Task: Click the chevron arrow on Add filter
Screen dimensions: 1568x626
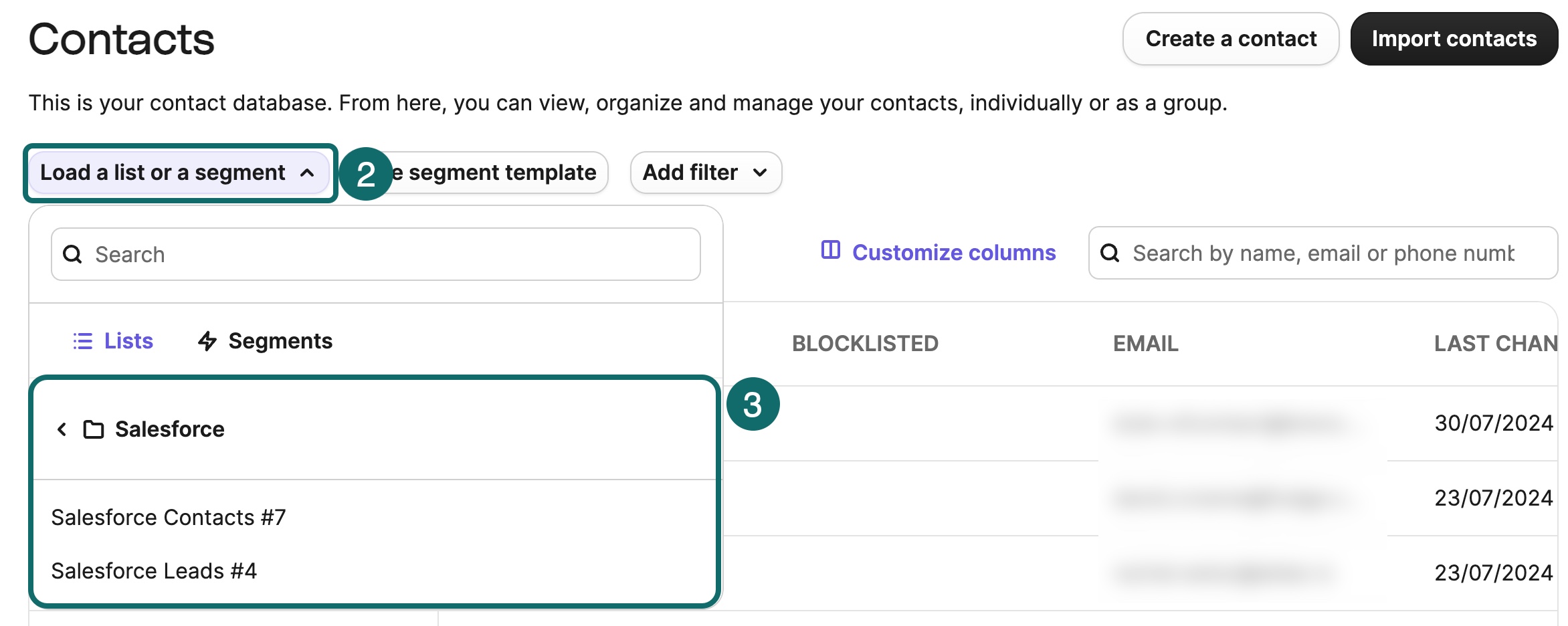Action: (760, 173)
